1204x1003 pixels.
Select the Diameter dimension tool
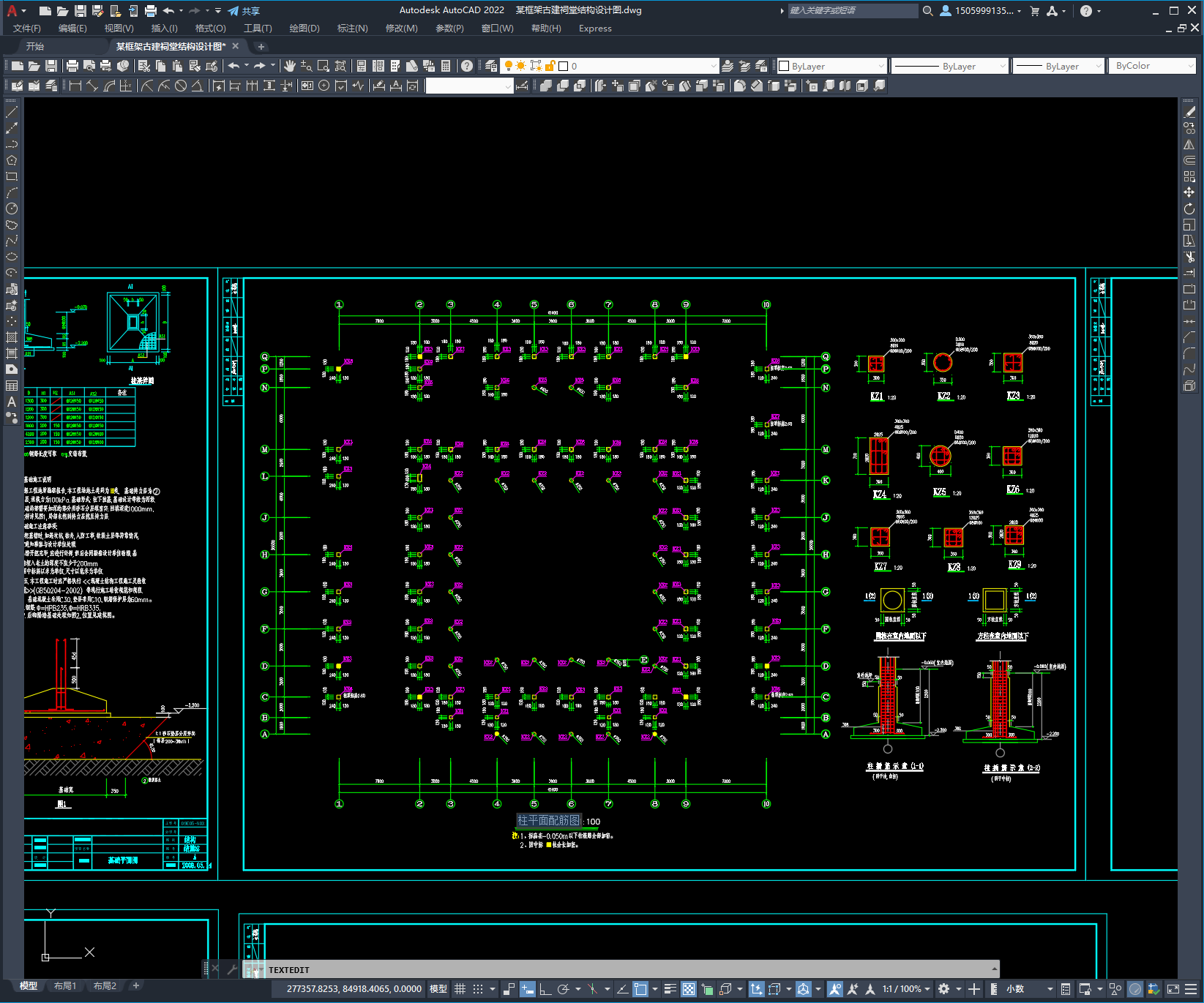(x=181, y=86)
